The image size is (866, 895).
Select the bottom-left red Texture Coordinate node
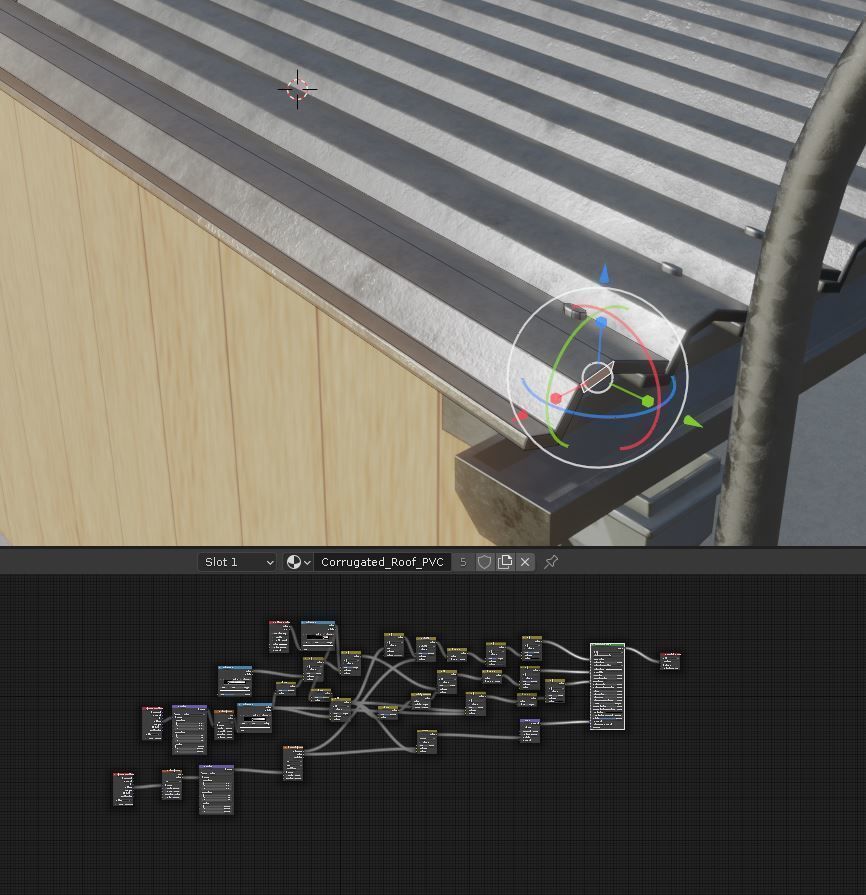[123, 789]
